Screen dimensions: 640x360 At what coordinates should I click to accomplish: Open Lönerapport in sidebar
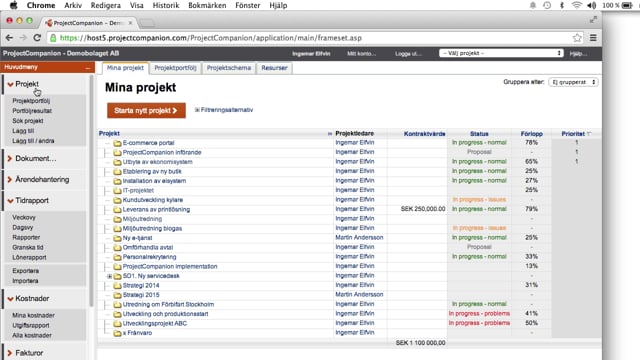[29, 258]
